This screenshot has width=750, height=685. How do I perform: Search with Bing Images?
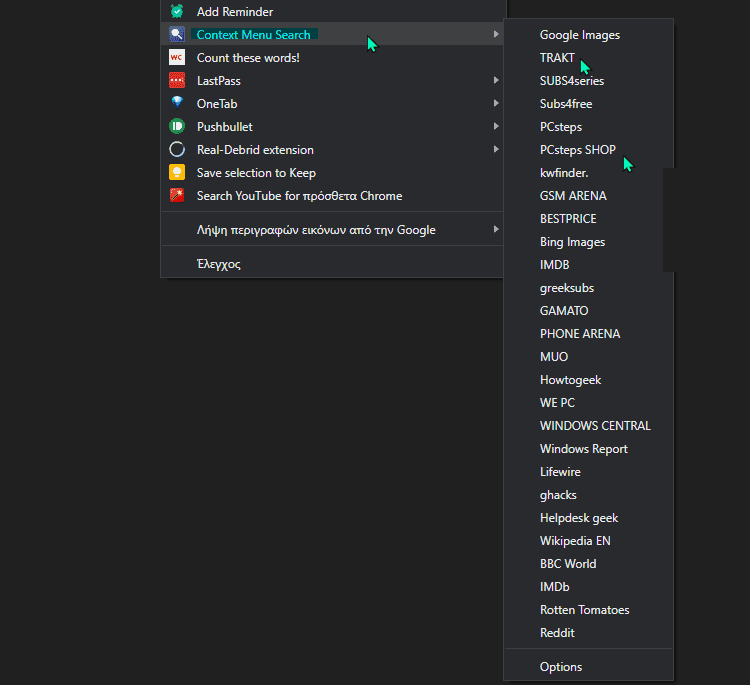(x=589, y=242)
